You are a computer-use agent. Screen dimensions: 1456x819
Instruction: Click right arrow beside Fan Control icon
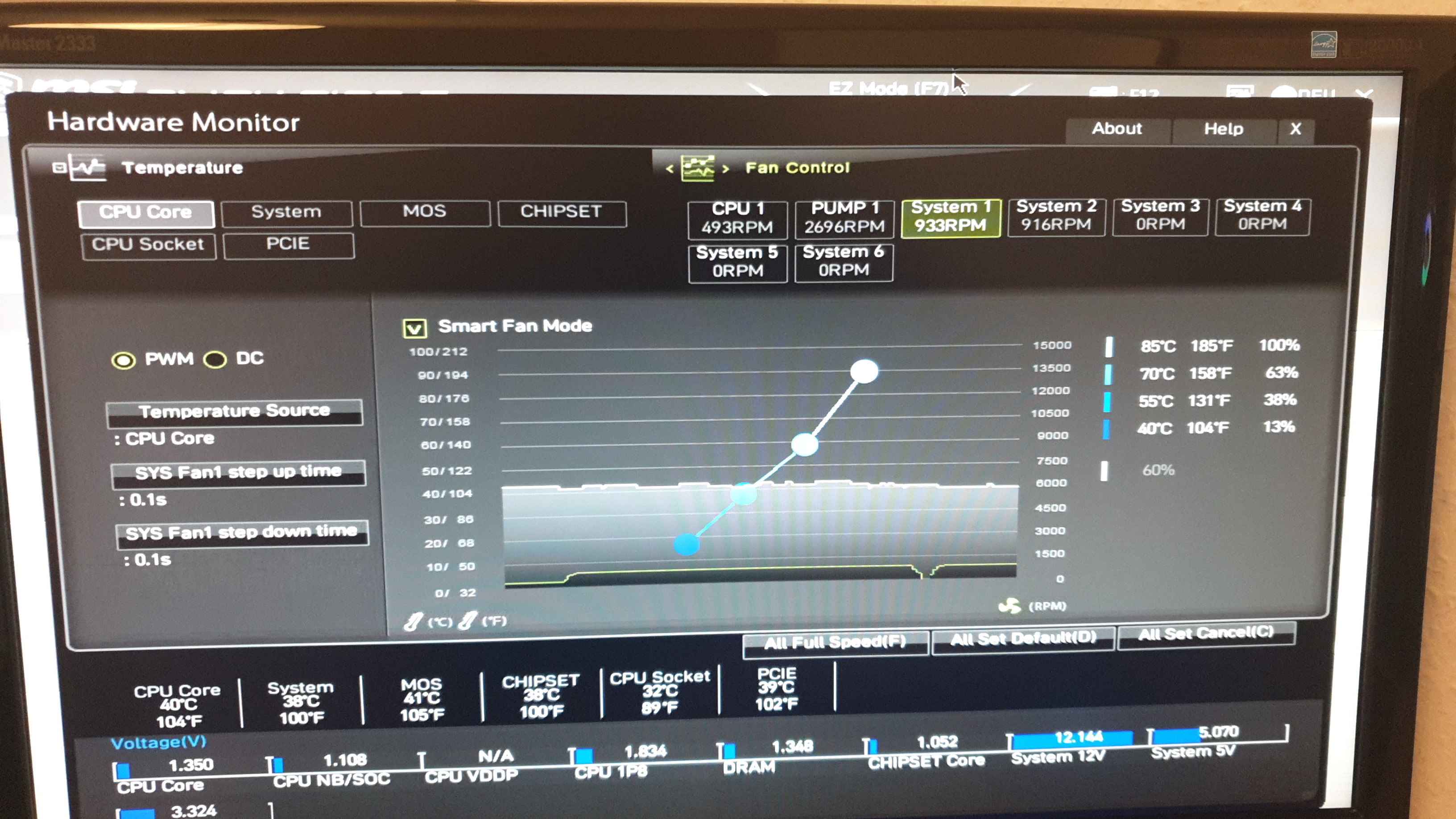[x=725, y=169]
